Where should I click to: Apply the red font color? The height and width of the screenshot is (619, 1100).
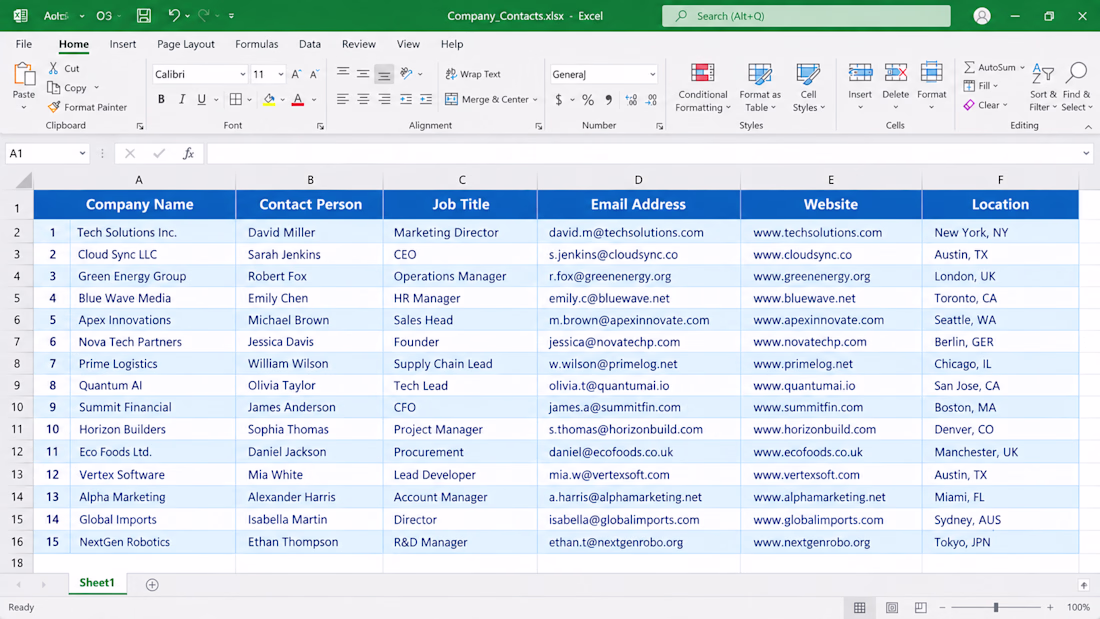click(x=298, y=99)
